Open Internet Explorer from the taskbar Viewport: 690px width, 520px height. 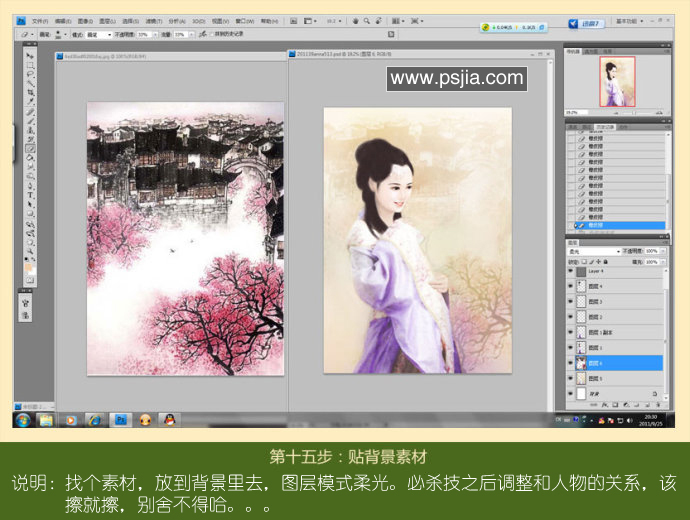click(95, 420)
